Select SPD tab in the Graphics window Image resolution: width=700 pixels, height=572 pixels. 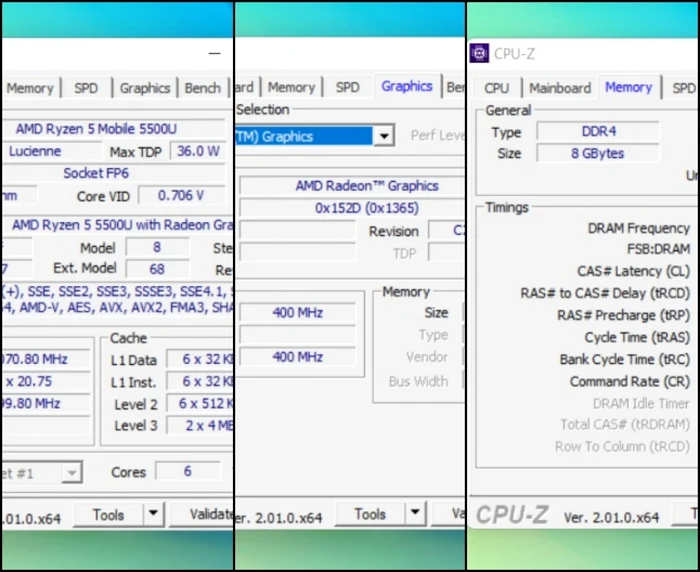pos(347,87)
